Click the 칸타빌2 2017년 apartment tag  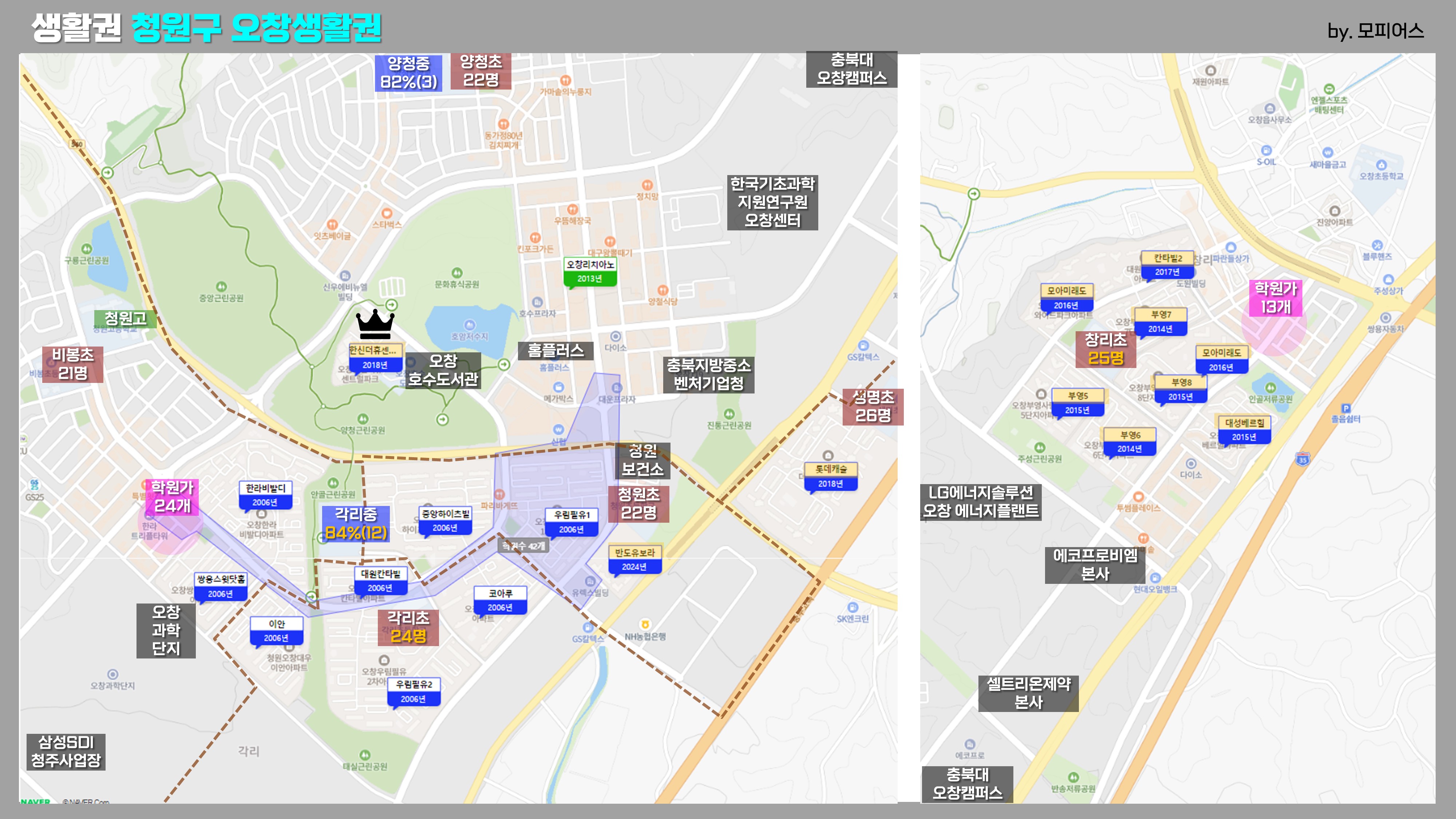click(x=1167, y=265)
